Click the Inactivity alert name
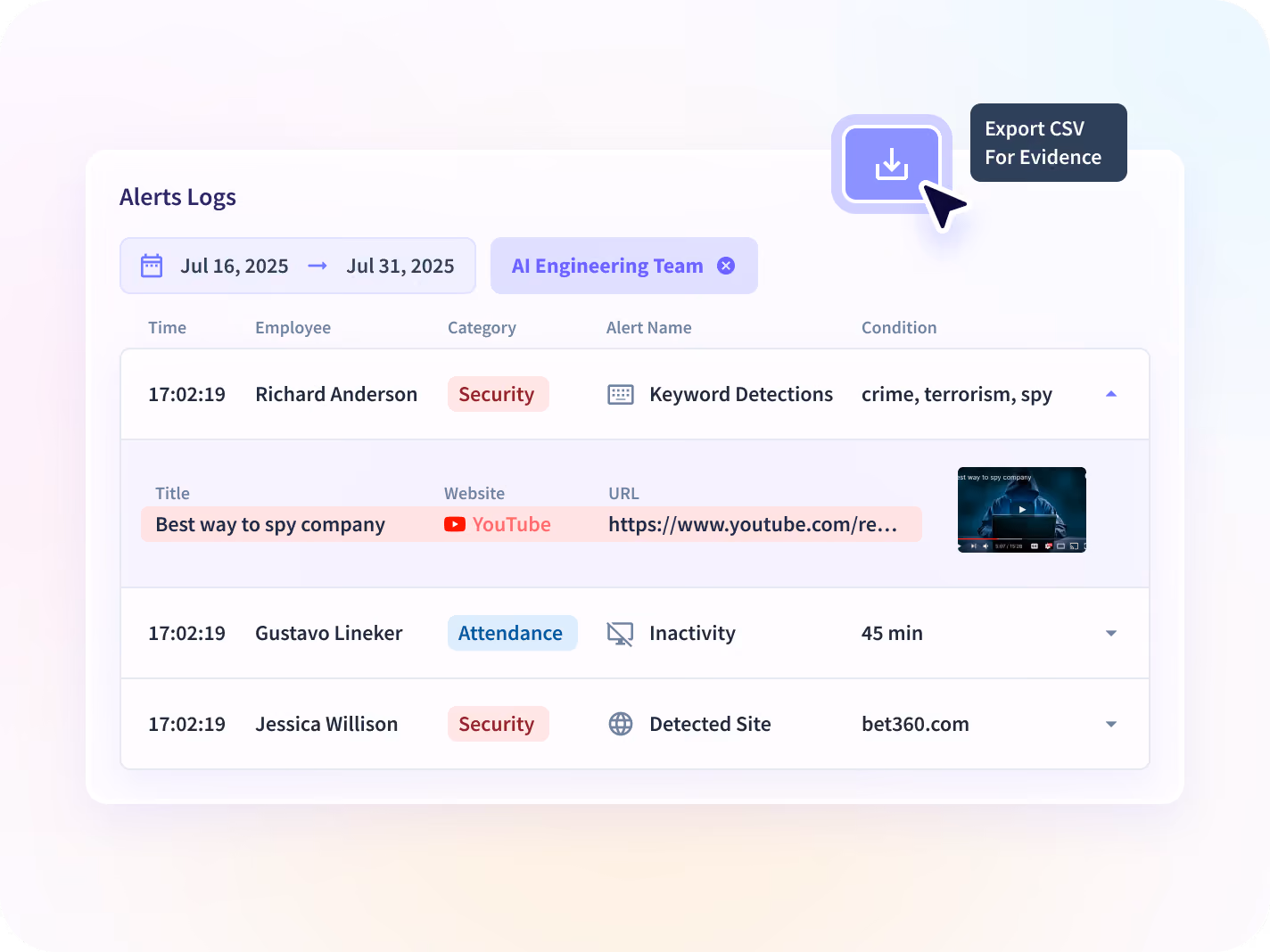This screenshot has height=952, width=1270. (692, 634)
